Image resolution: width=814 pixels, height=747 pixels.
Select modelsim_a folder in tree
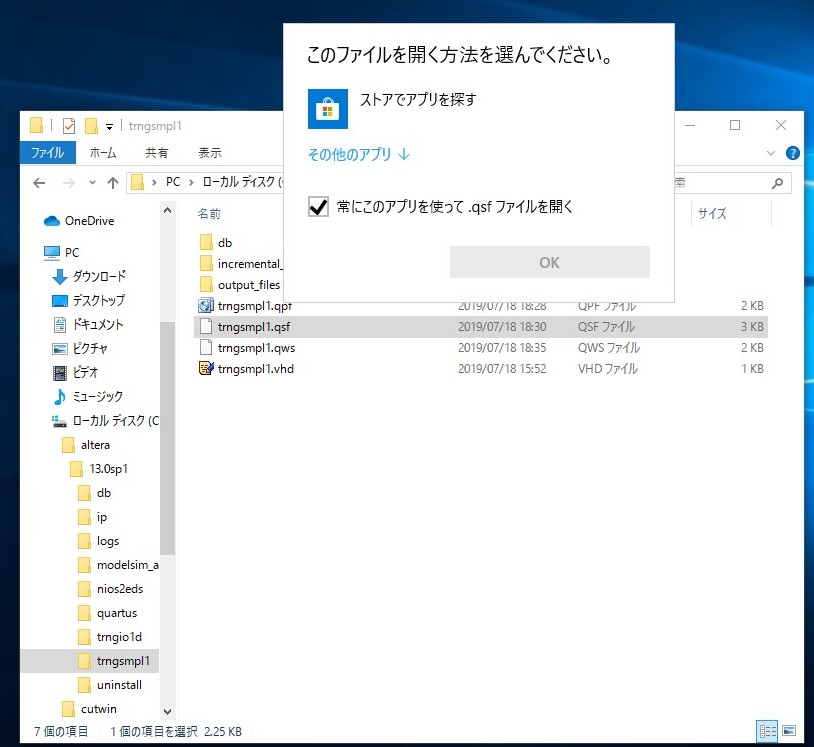click(118, 565)
